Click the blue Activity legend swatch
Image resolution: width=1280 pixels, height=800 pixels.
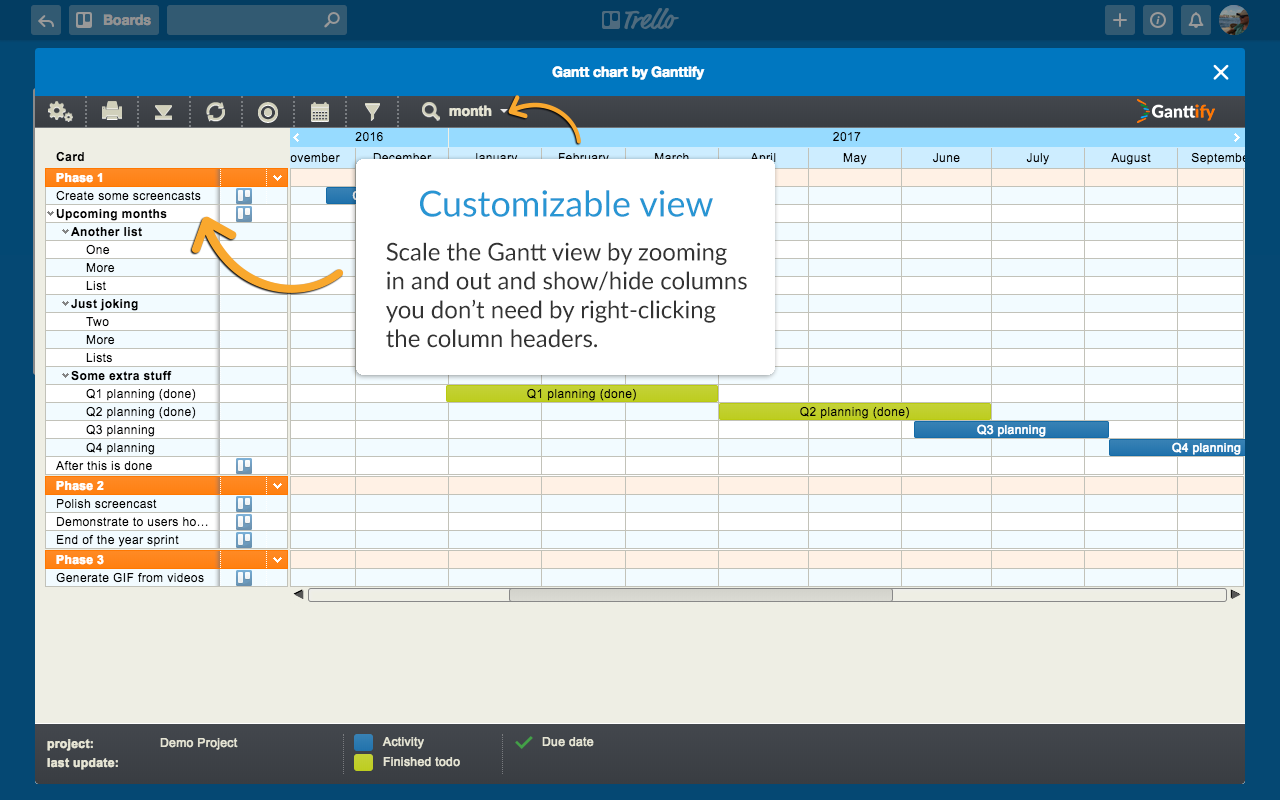click(x=363, y=742)
